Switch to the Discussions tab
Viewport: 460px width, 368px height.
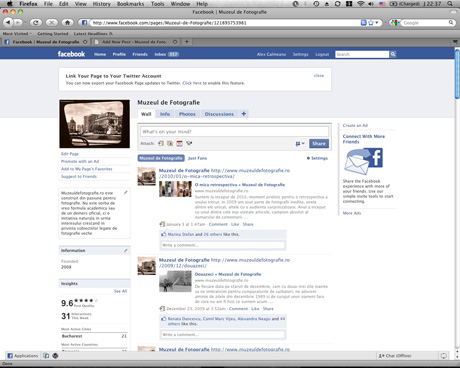(219, 114)
